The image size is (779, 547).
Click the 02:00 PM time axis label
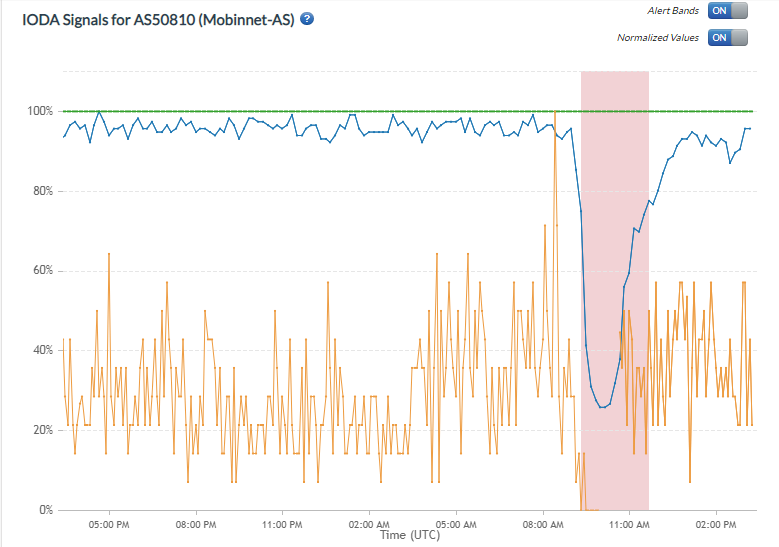point(716,523)
